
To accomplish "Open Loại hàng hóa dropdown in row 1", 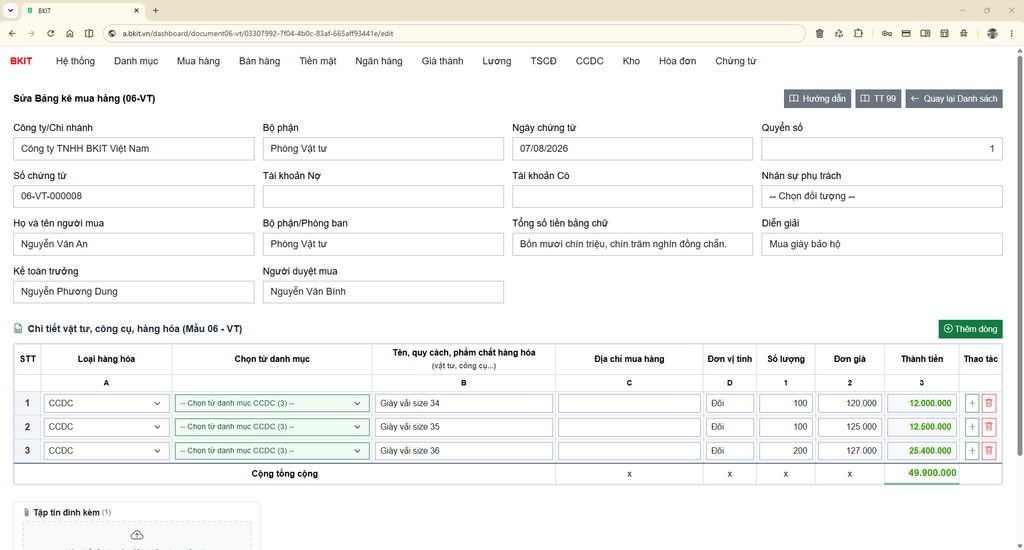I will point(106,403).
